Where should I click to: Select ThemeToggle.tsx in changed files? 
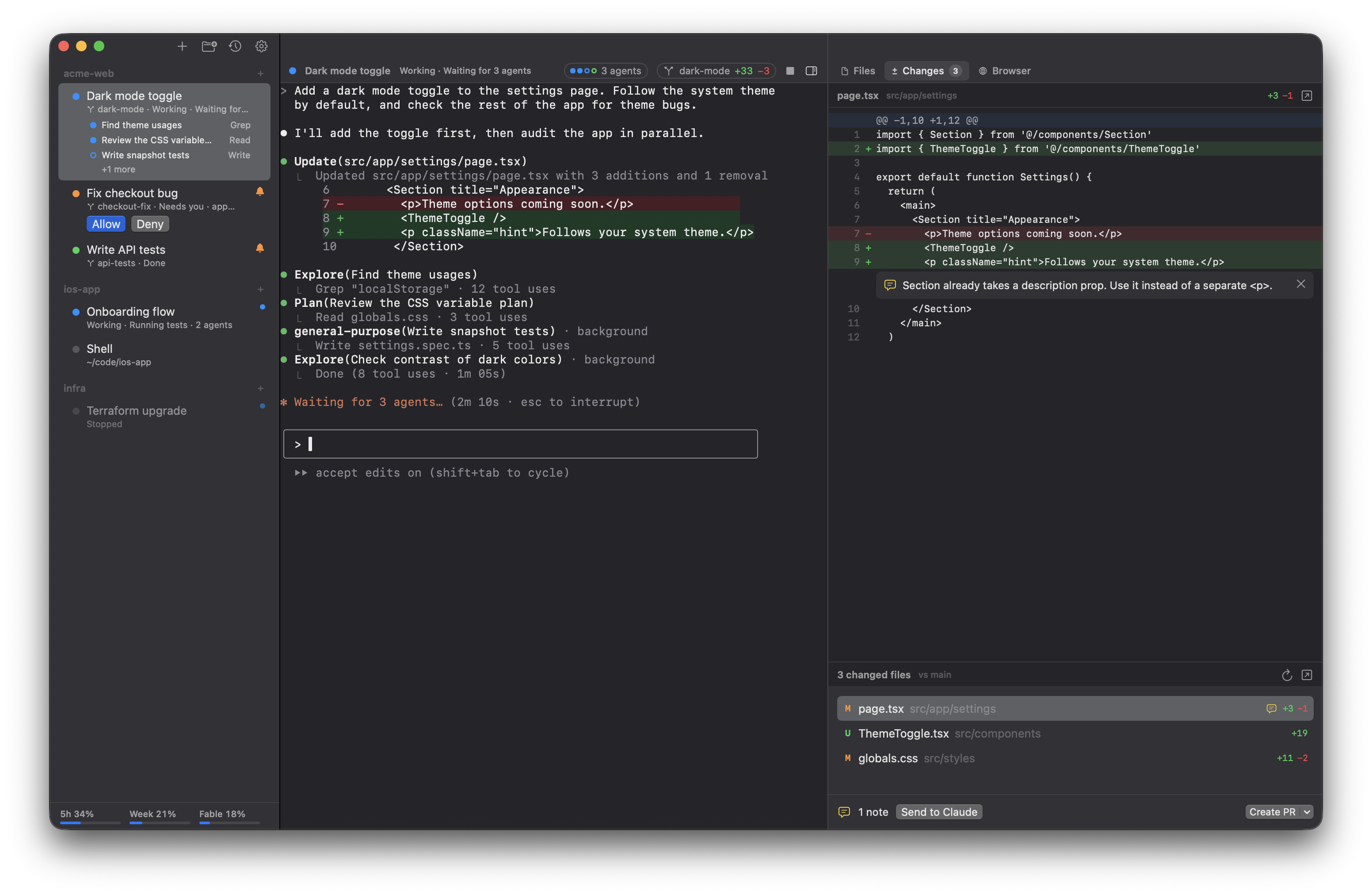pos(1075,734)
